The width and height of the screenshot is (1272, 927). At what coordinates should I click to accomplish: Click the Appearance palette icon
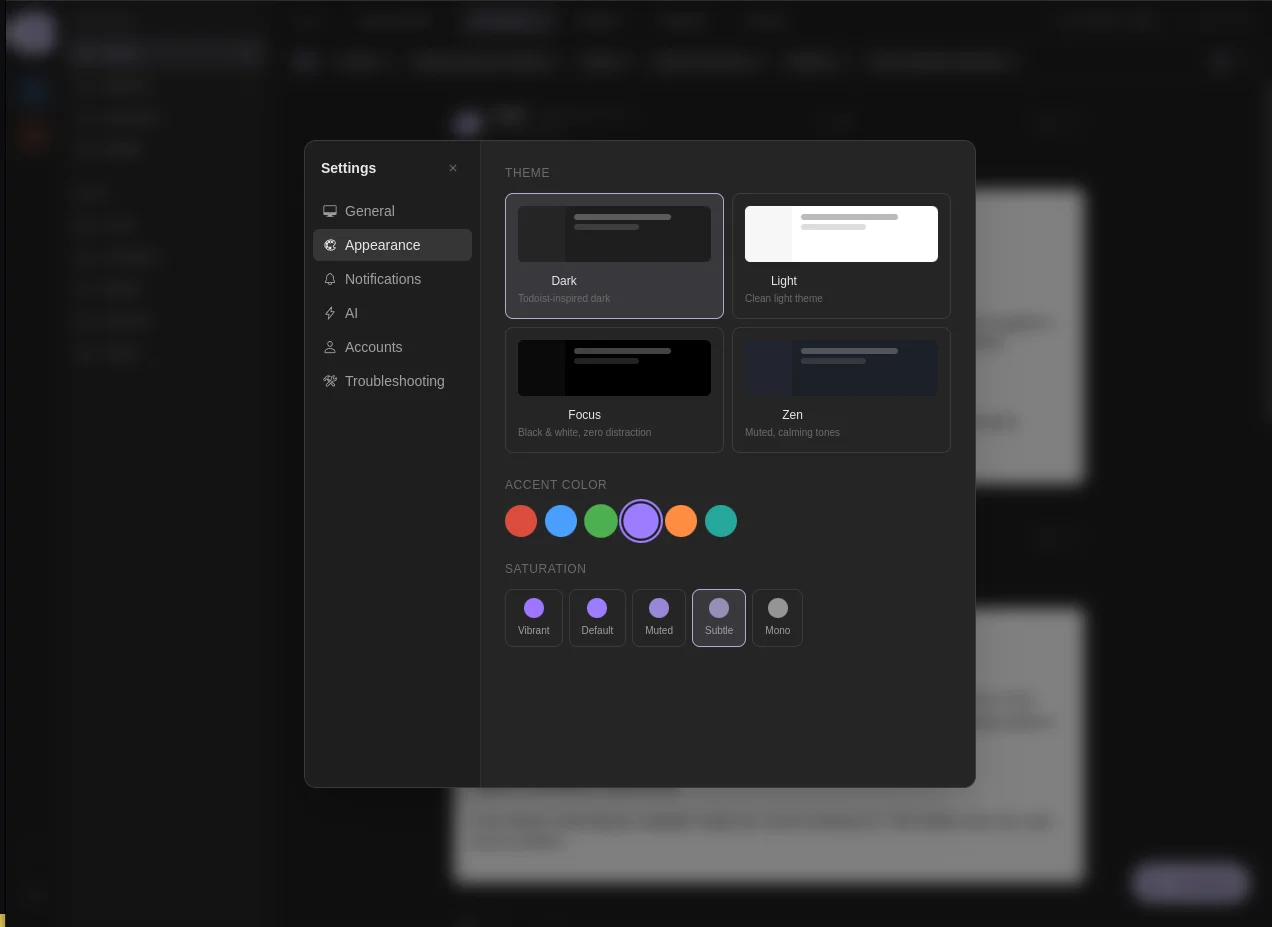coord(330,245)
